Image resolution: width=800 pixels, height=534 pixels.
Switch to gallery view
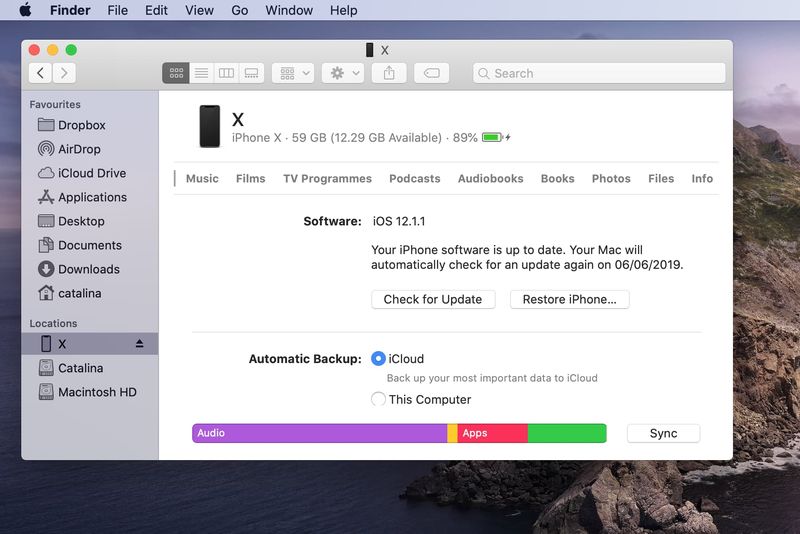click(x=251, y=73)
